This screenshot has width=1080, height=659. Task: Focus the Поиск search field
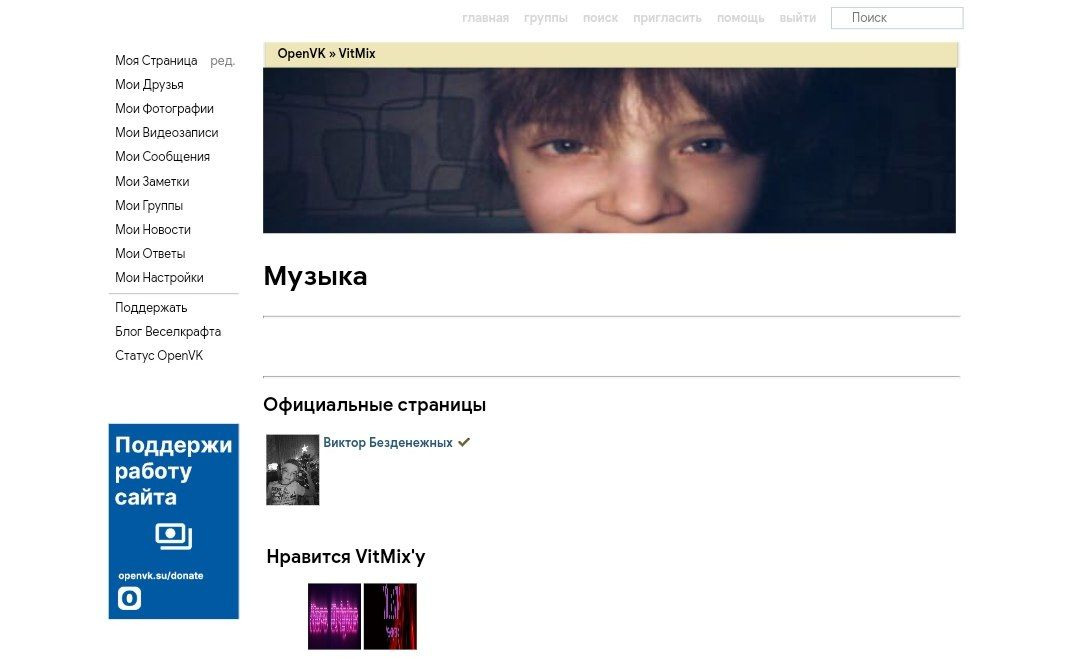(897, 18)
